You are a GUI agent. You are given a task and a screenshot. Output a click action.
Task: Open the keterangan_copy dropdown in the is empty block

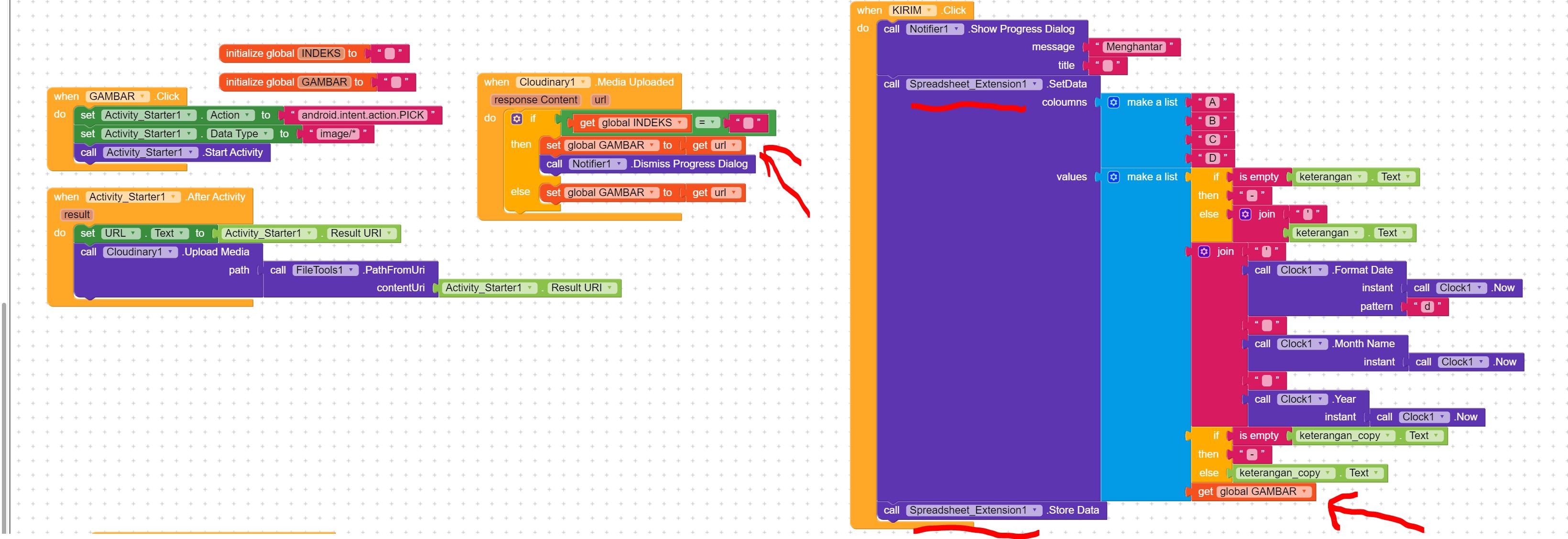point(1388,436)
